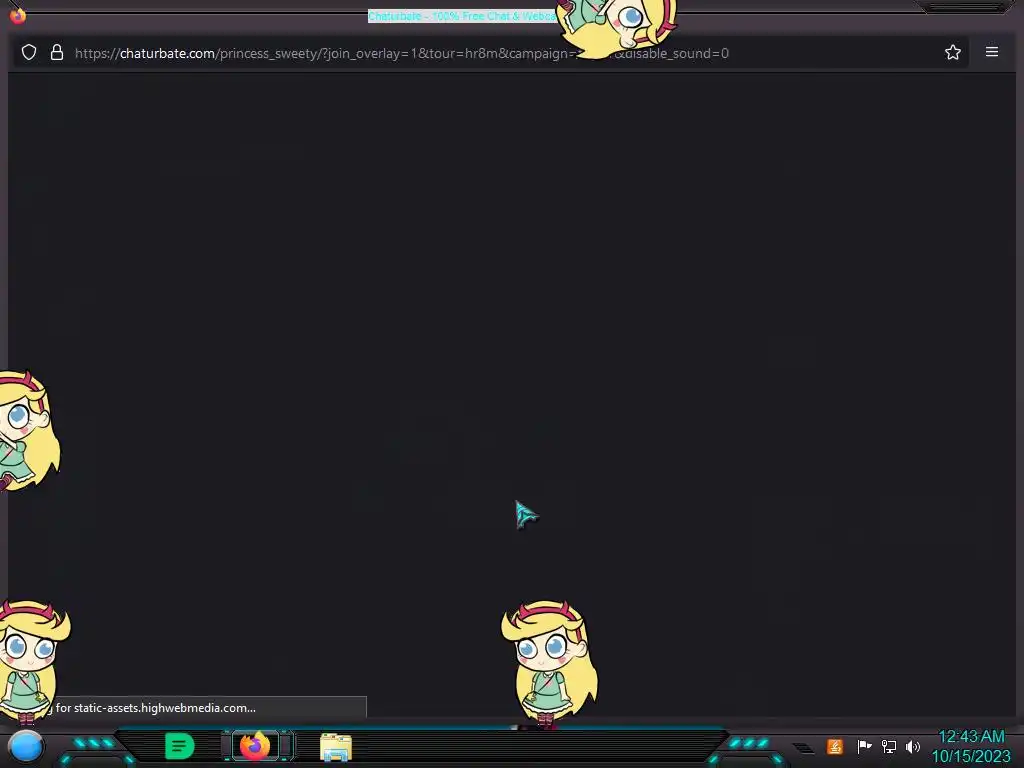Launch the green chat app on taskbar
The height and width of the screenshot is (768, 1024).
[x=180, y=746]
